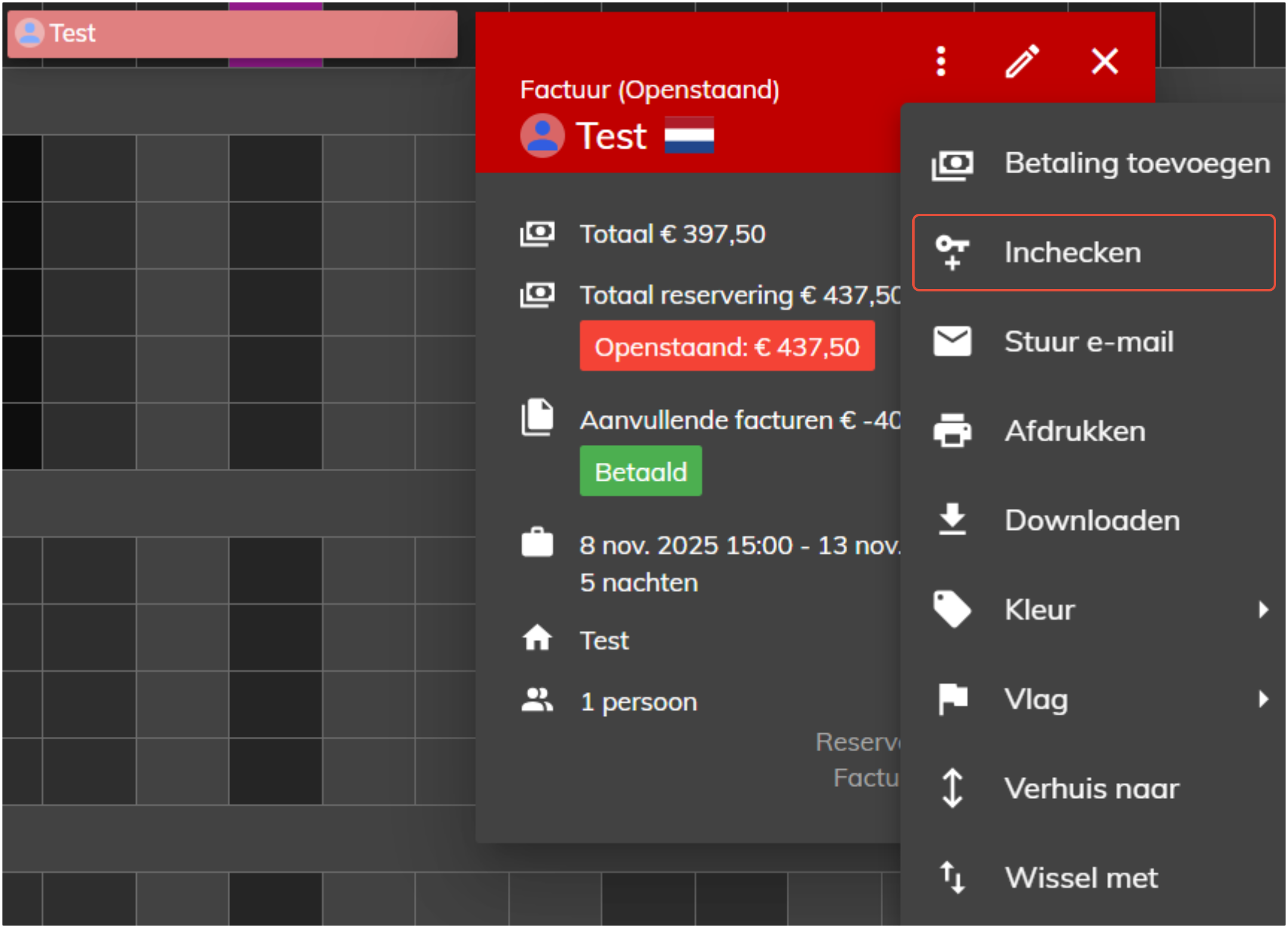Image resolution: width=1288 pixels, height=928 pixels.
Task: Click the printer icon for Afdrukken
Action: [x=952, y=431]
